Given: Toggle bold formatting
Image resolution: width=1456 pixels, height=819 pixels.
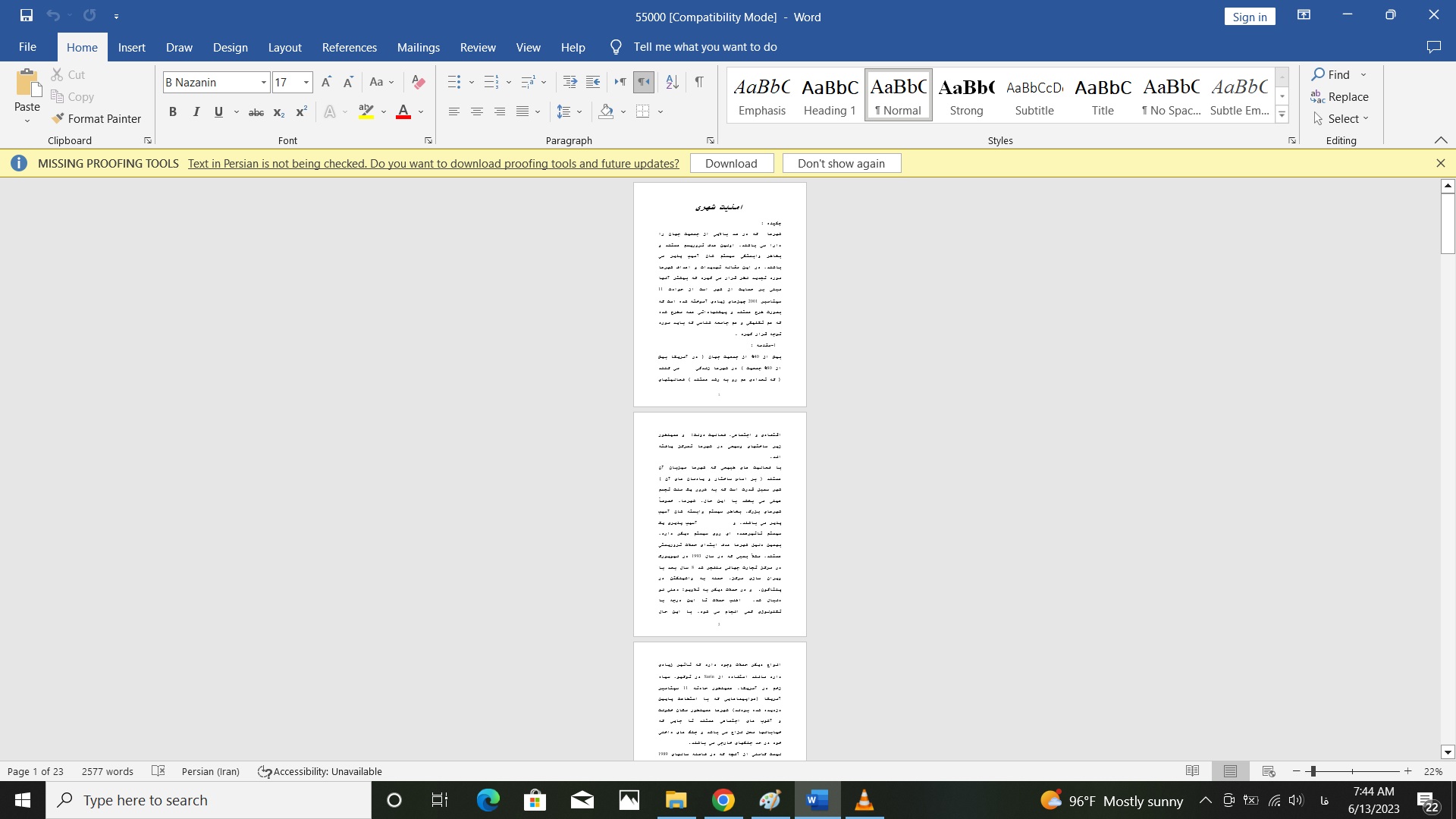Looking at the screenshot, I should click(x=172, y=111).
